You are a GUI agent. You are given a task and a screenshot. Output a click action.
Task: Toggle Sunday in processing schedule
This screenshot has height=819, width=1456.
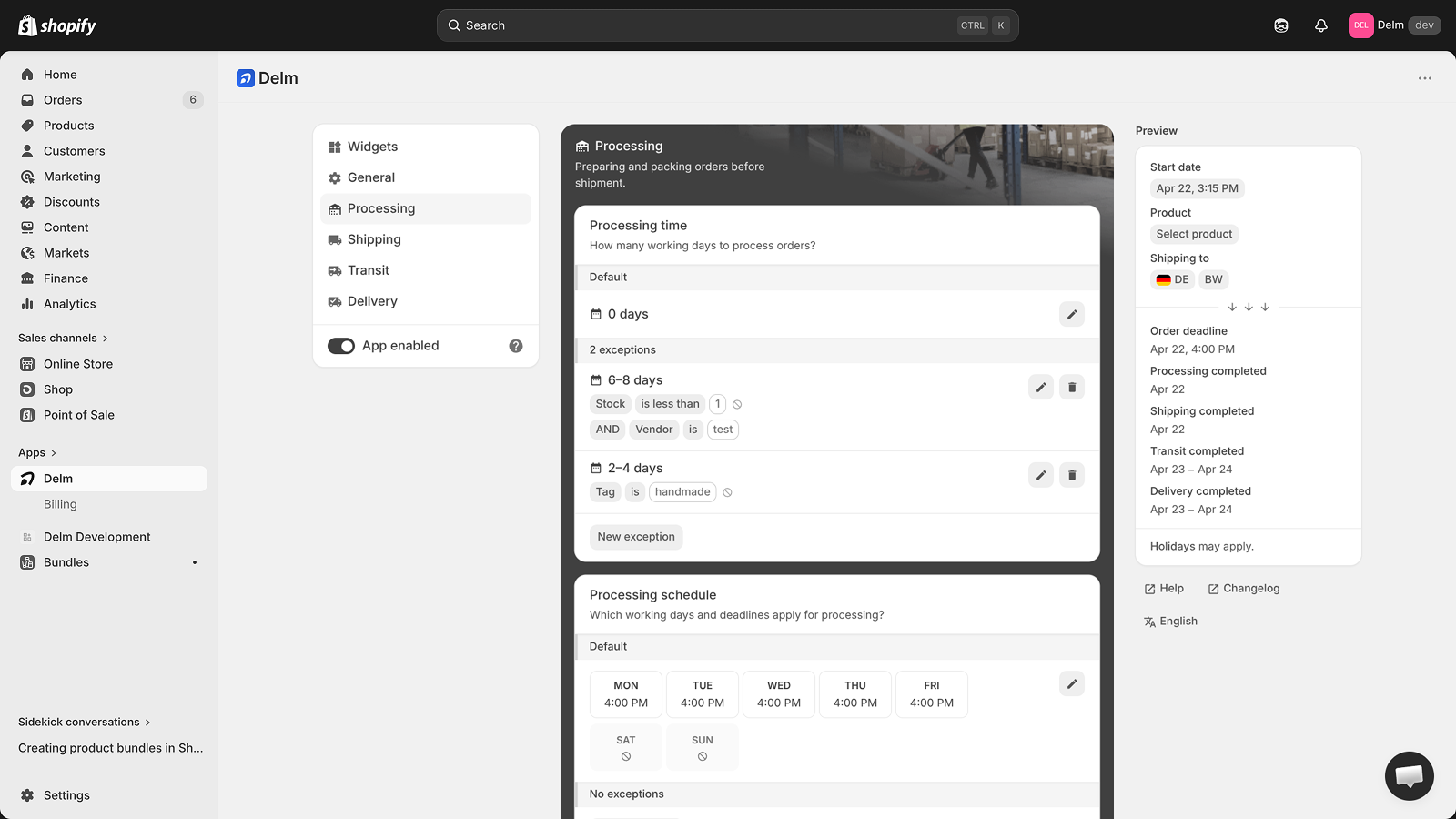[x=702, y=747]
